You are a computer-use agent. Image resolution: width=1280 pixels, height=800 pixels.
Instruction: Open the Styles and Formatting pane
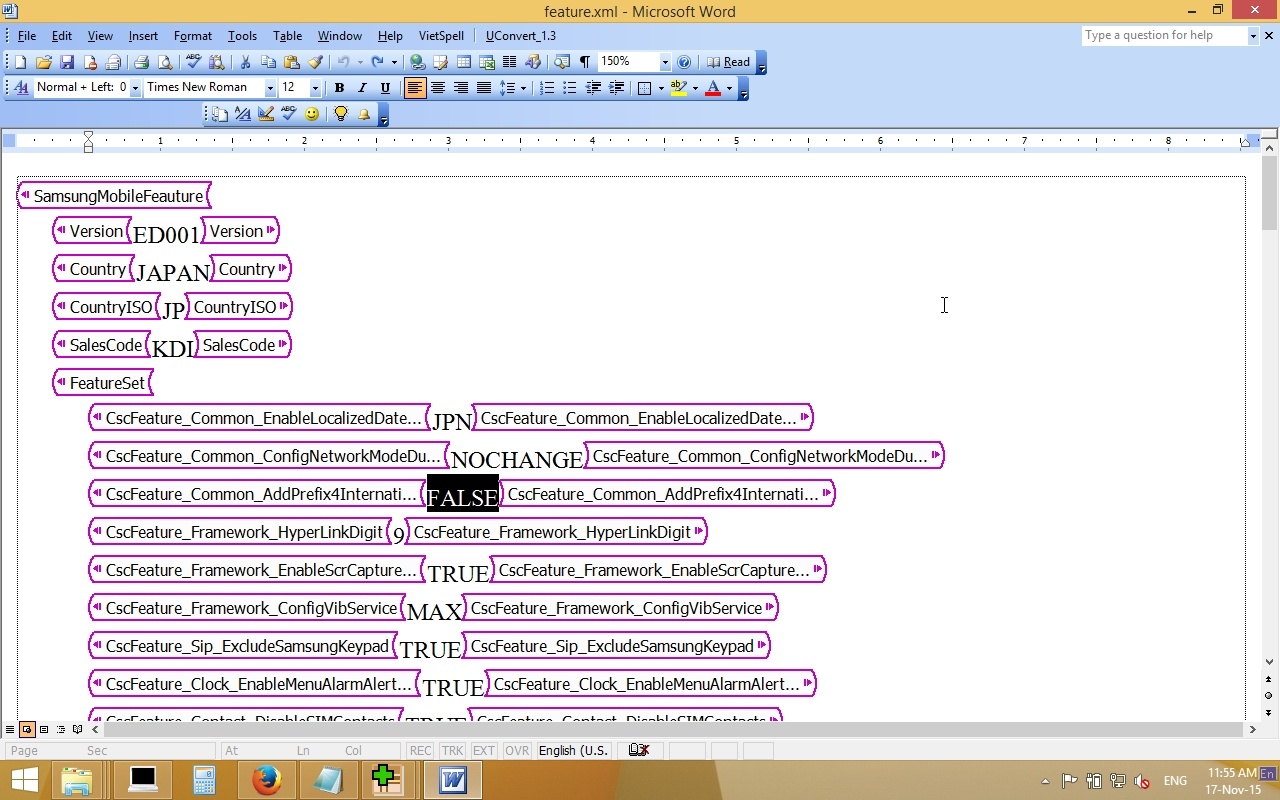click(21, 88)
